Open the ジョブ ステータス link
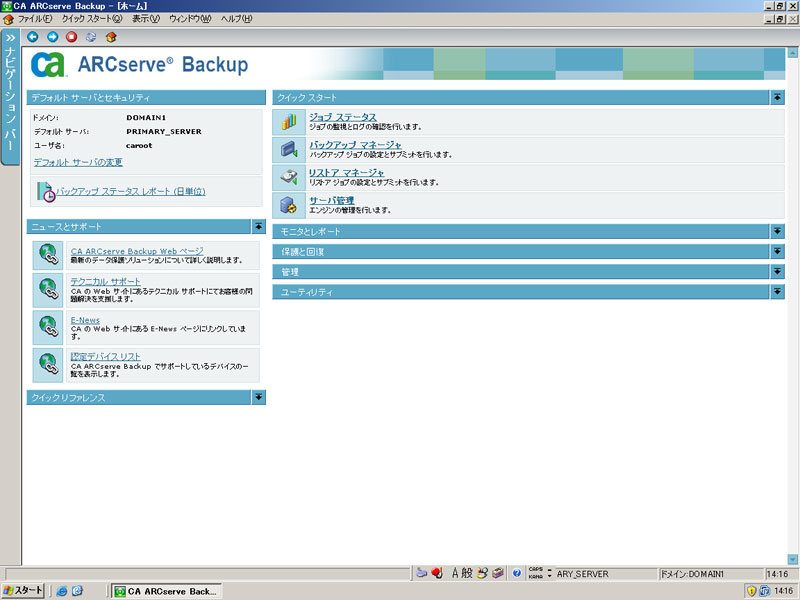Image resolution: width=800 pixels, height=600 pixels. tap(343, 117)
